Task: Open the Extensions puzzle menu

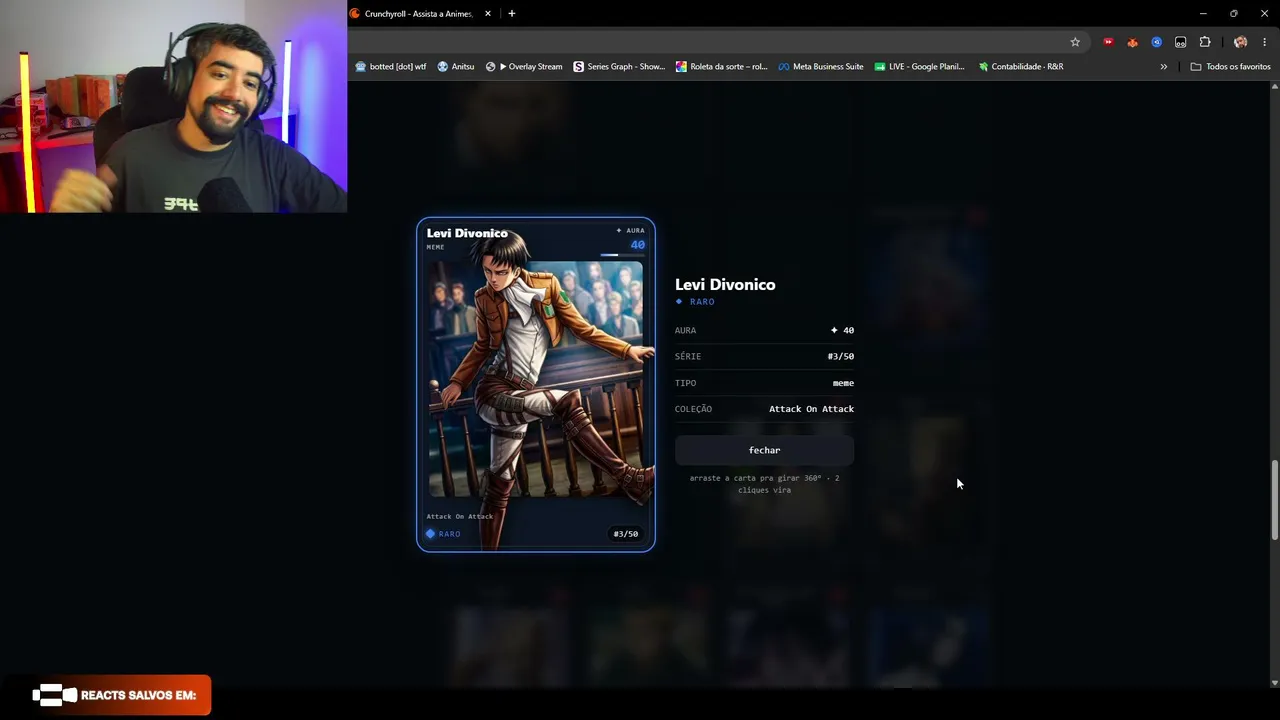Action: 1205,42
